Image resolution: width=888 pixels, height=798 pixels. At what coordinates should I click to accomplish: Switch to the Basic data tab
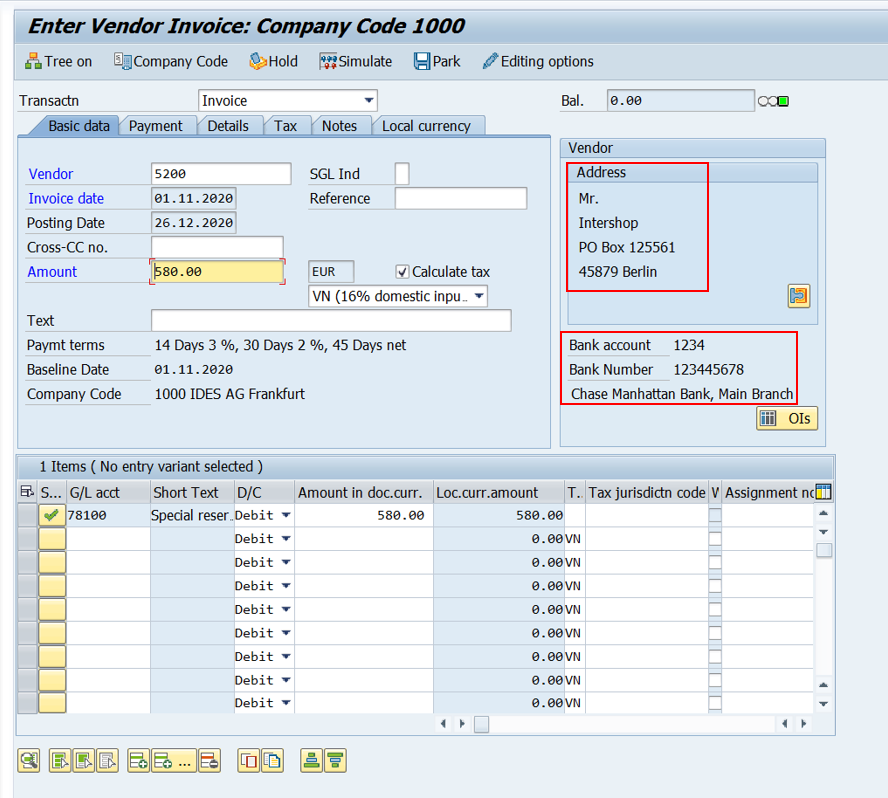(79, 126)
